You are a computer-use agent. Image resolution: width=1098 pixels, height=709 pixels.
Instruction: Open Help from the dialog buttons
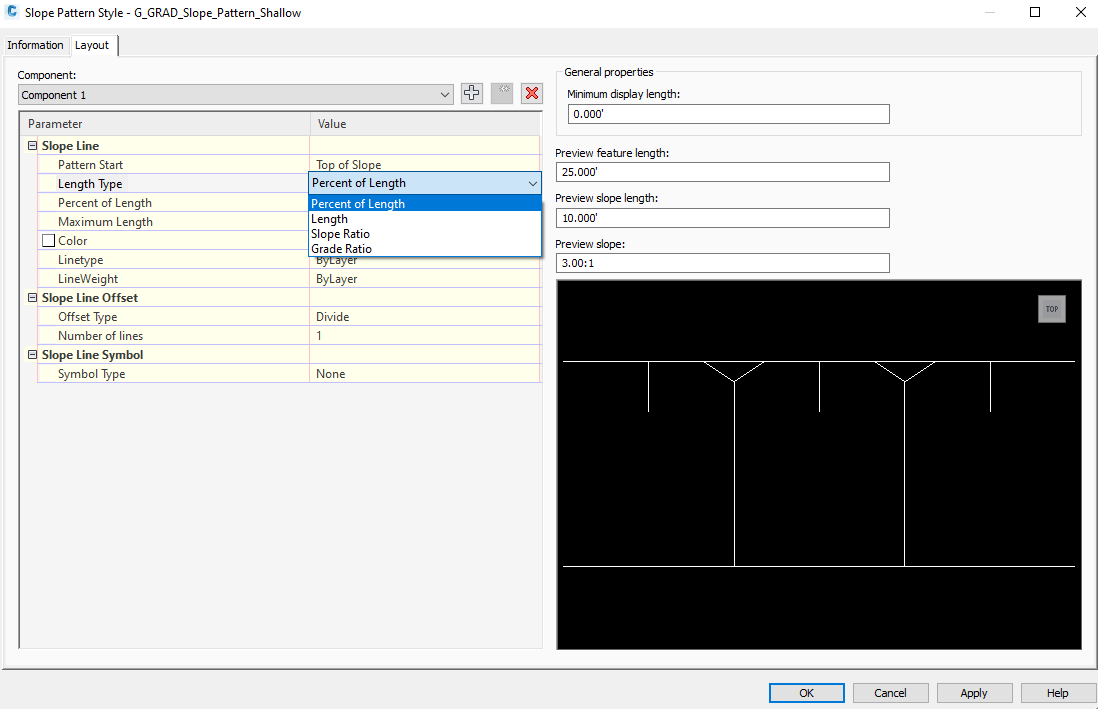coord(1057,693)
